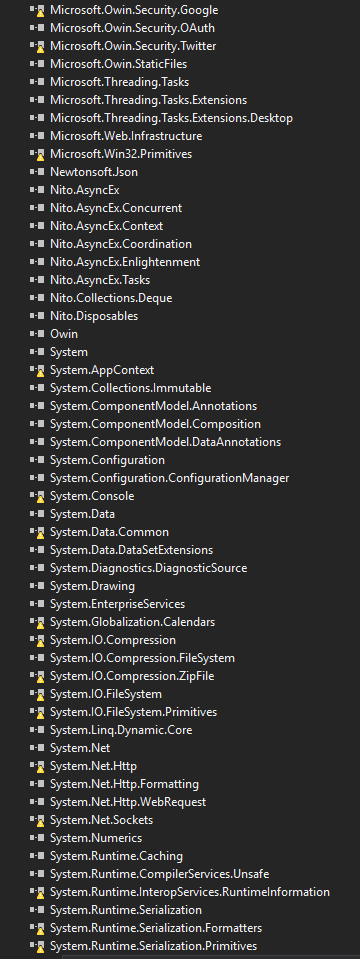This screenshot has height=959, width=360.
Task: Select the Microsoft.Owin.Security.Google reference
Action: coord(134,10)
